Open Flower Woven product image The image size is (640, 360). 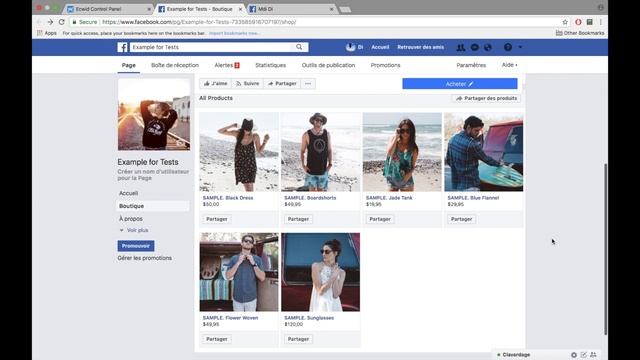coord(239,272)
